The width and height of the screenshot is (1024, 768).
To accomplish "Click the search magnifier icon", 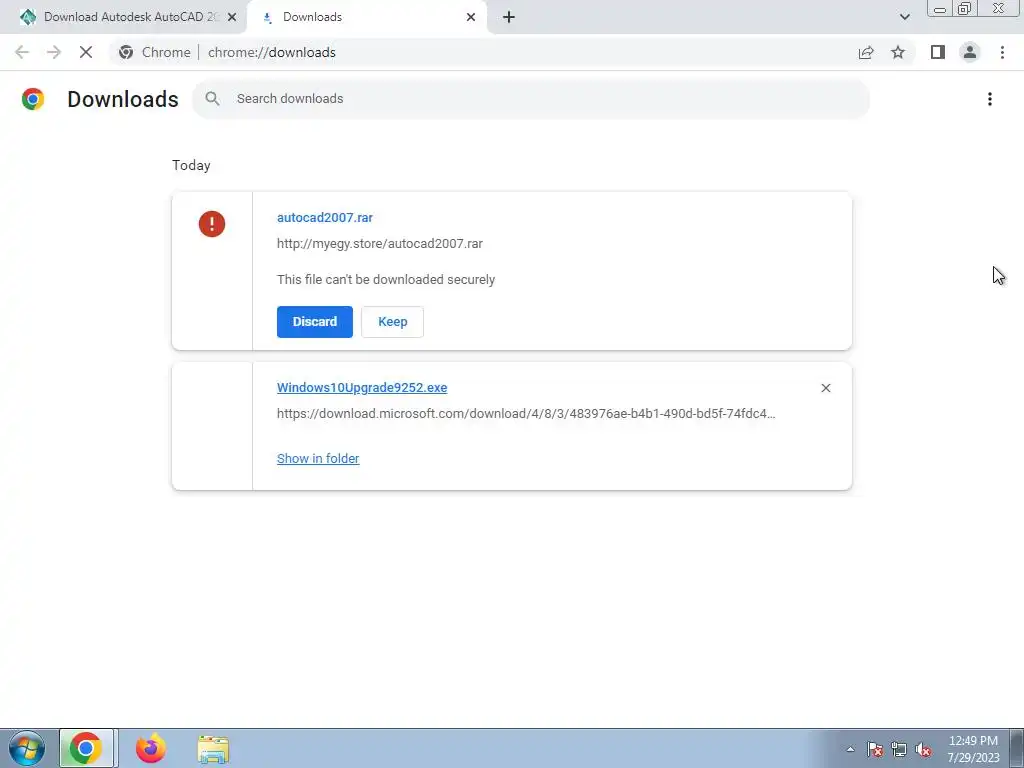I will (212, 99).
